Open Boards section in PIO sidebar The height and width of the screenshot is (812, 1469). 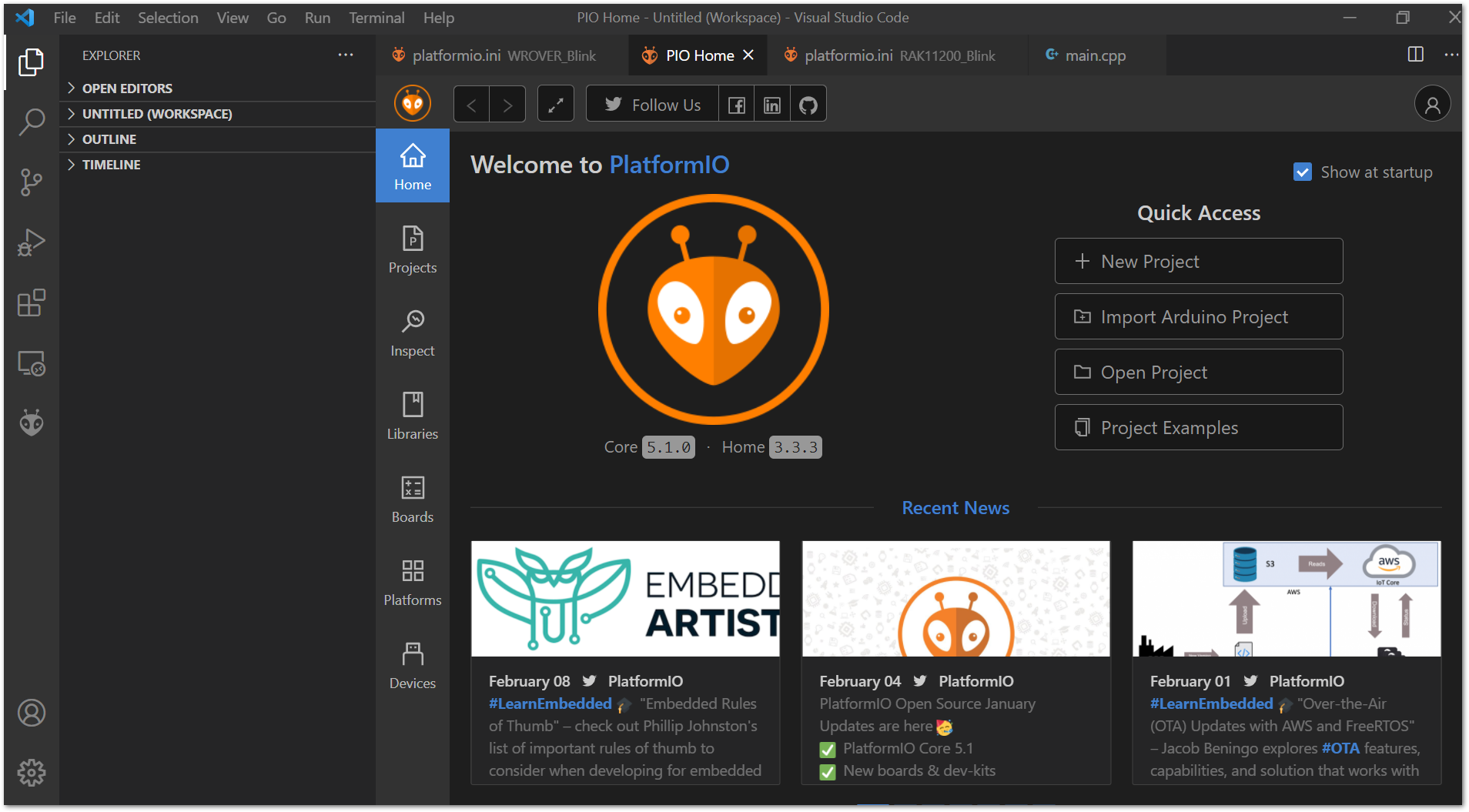[413, 499]
